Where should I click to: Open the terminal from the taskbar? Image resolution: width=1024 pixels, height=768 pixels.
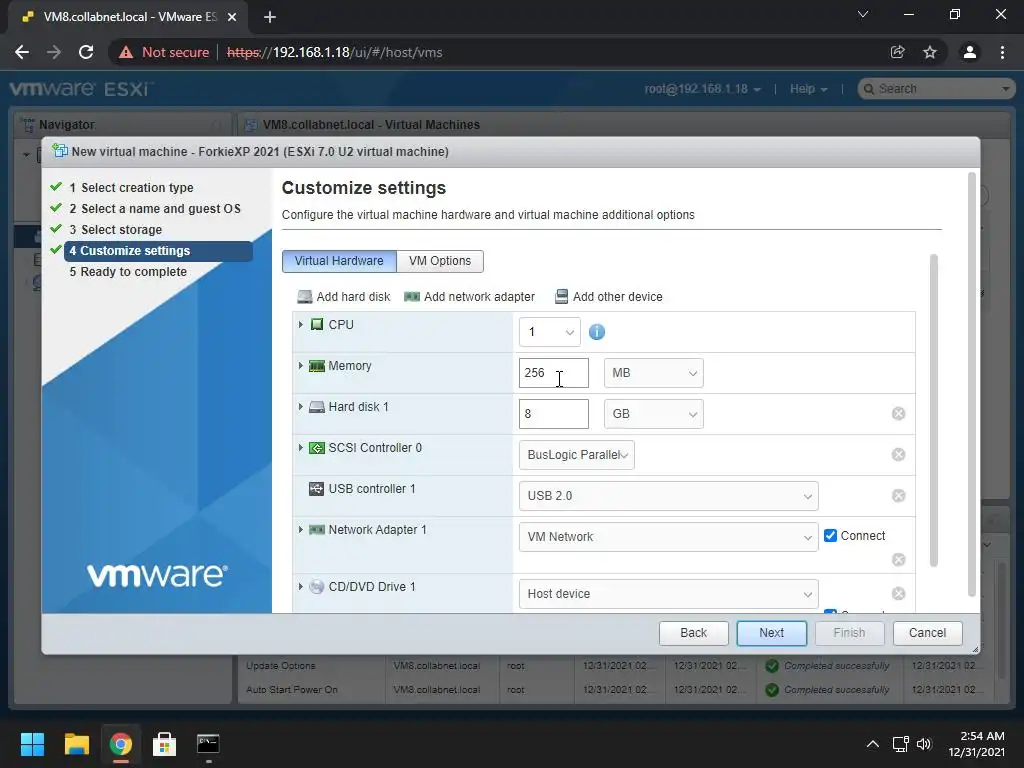(x=208, y=744)
